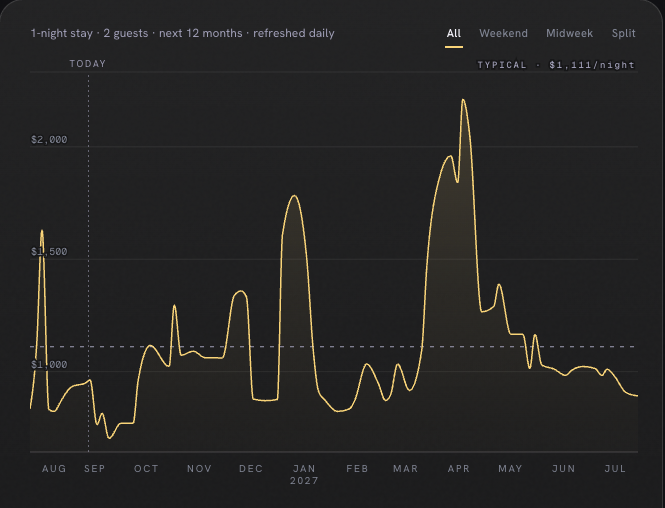Click the SEP month label
Image resolution: width=665 pixels, height=508 pixels.
point(95,469)
